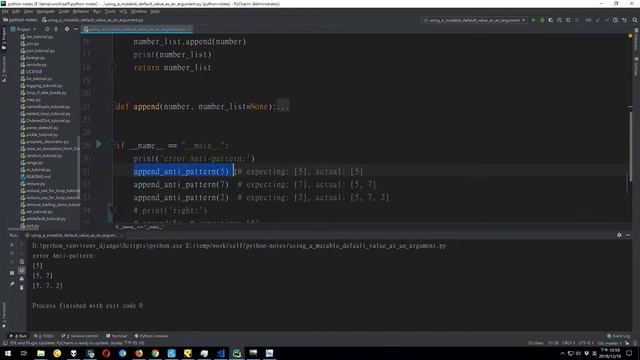Viewport: 640px width, 360px height.
Task: Revert changes with the undo arrow icon
Action: click(x=624, y=20)
